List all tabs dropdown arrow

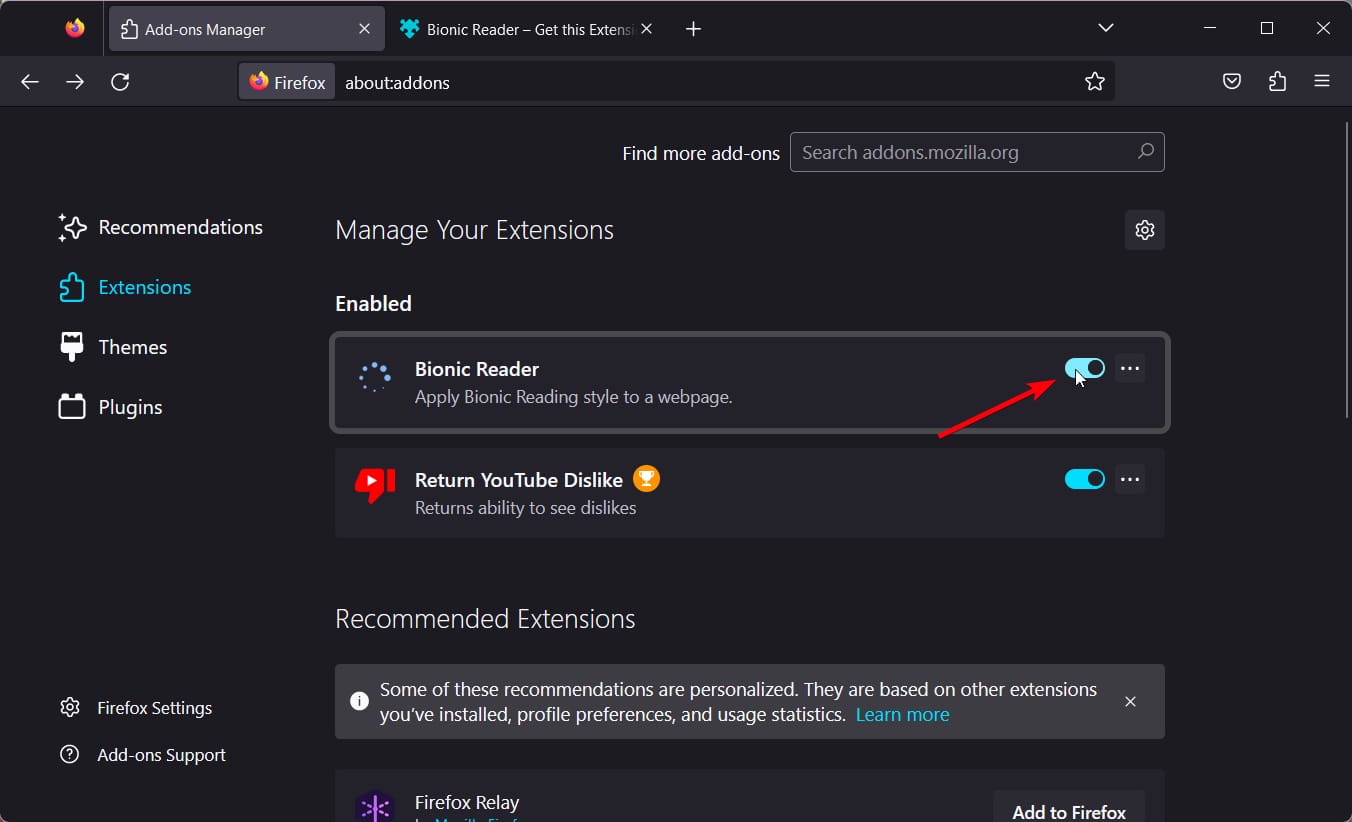pyautogui.click(x=1106, y=29)
